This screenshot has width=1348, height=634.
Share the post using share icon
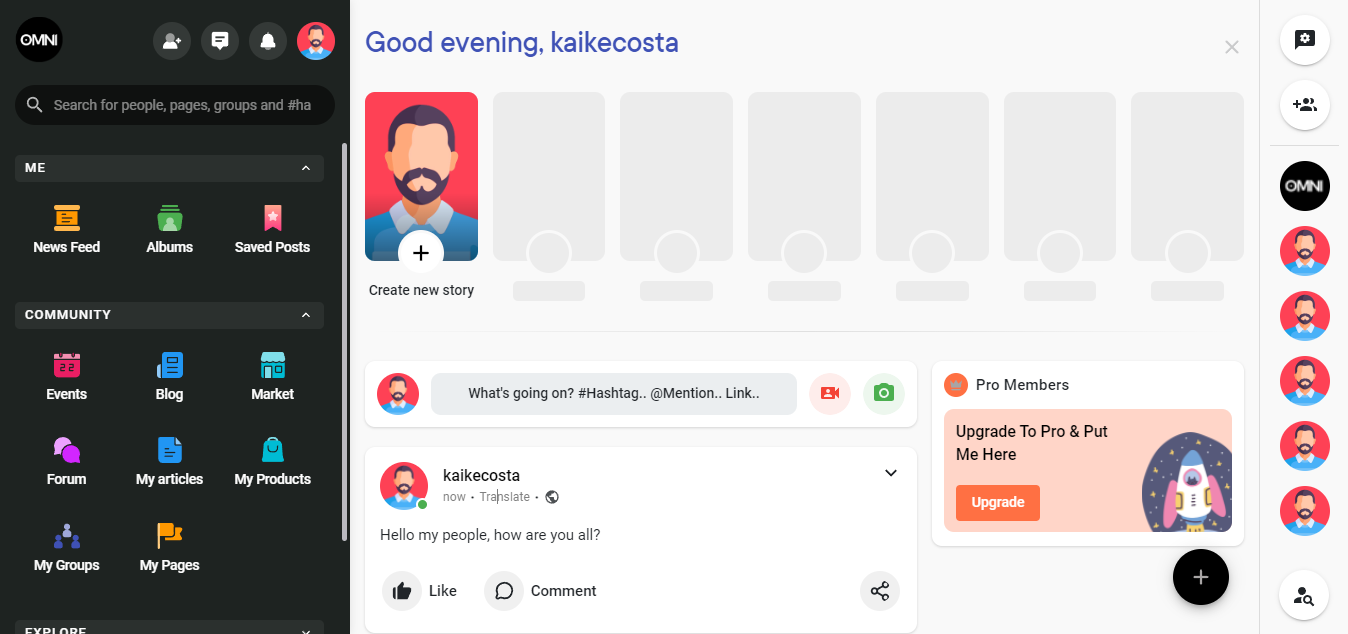click(880, 591)
